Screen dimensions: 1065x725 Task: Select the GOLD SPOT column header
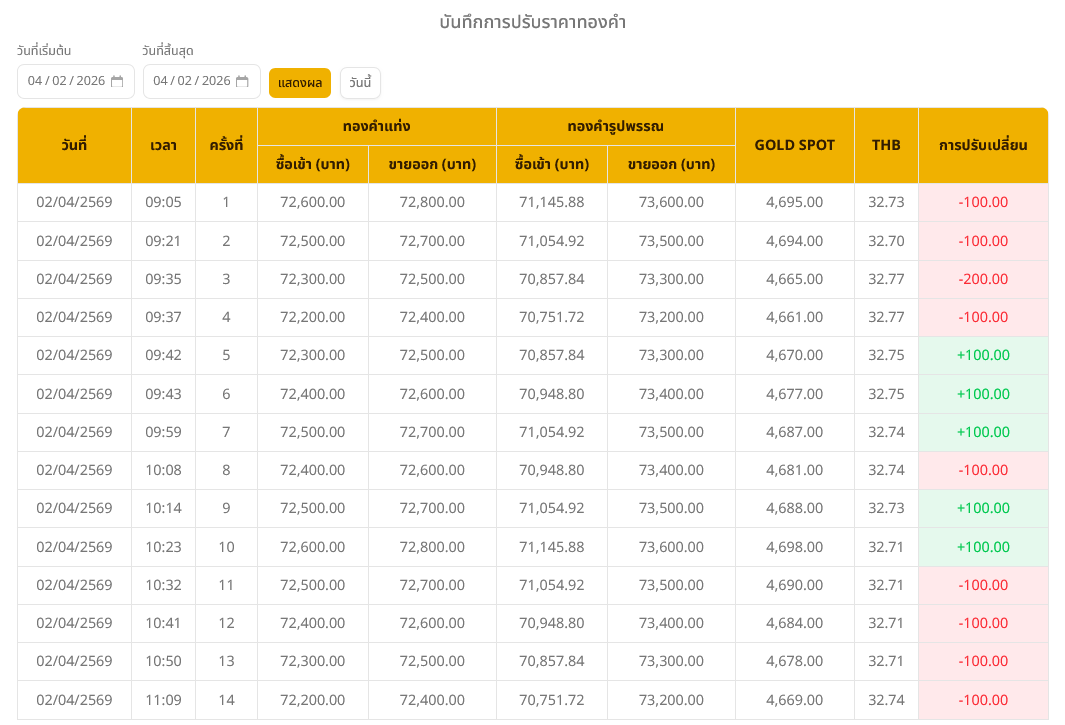[794, 145]
